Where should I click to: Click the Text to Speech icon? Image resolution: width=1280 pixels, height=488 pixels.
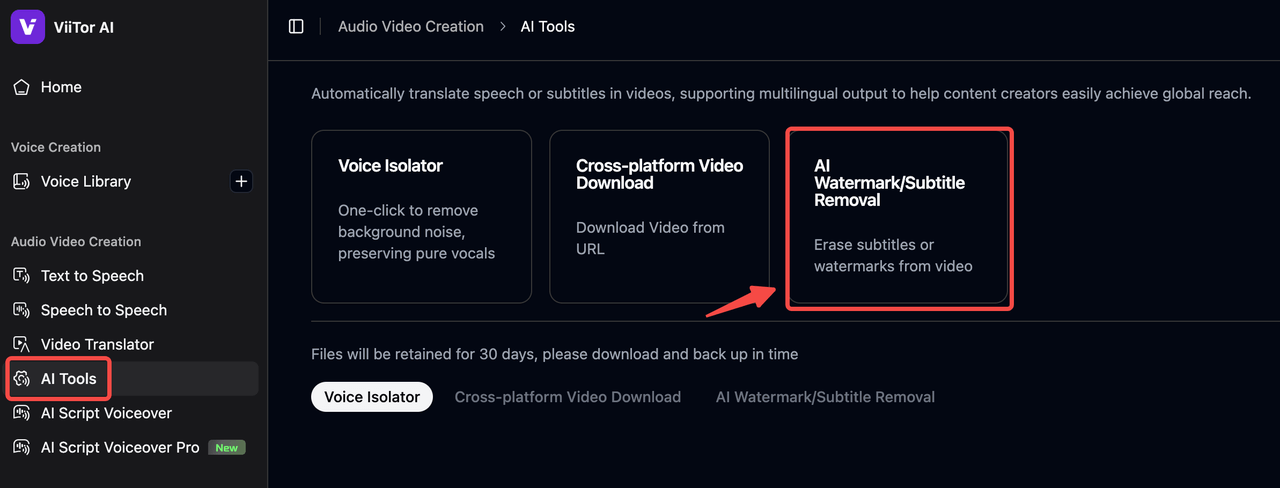(21, 276)
